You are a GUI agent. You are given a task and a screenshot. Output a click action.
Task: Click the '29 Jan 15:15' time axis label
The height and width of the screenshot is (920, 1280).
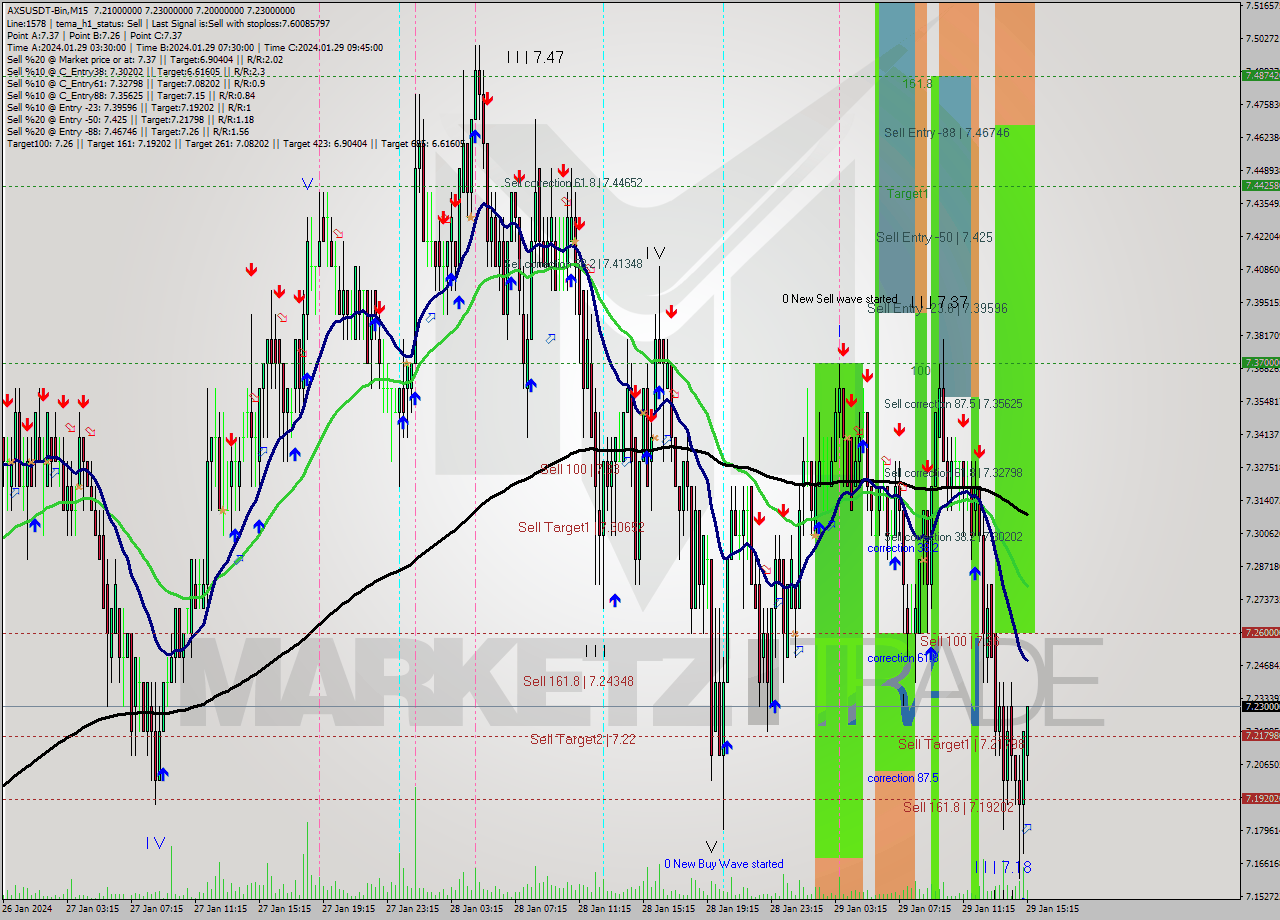click(1052, 909)
